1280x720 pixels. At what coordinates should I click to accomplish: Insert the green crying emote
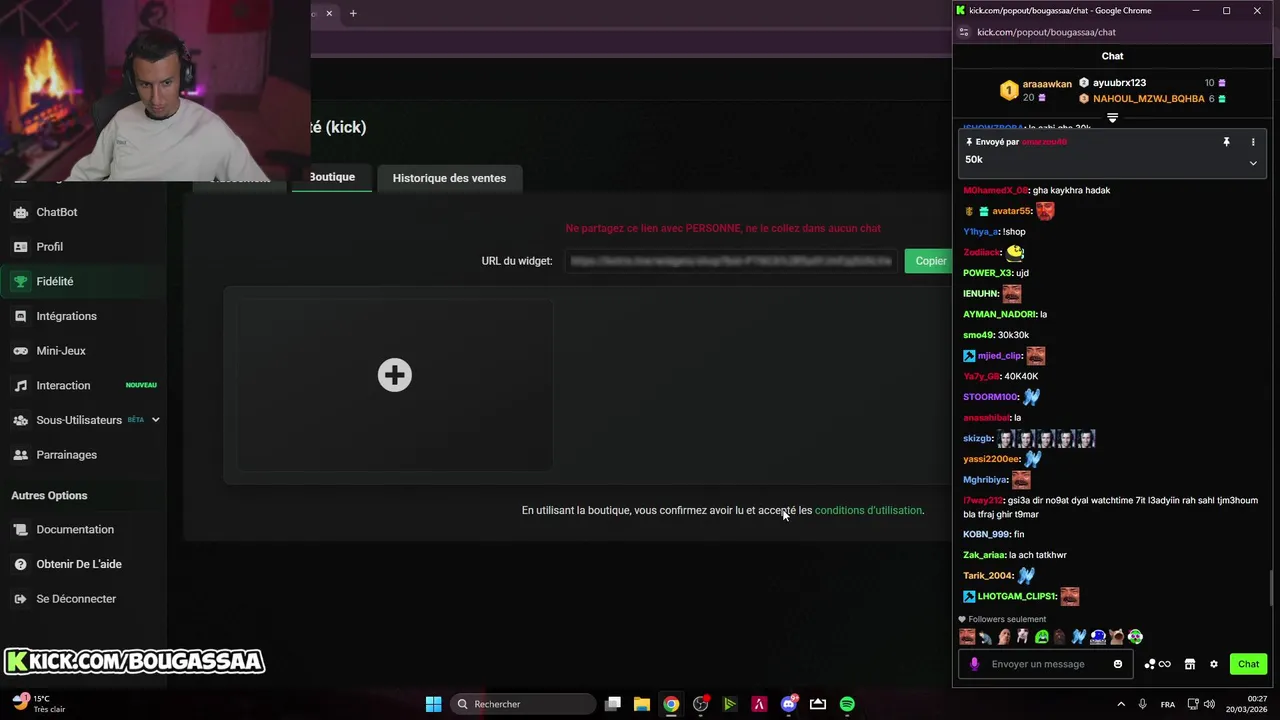1042,637
